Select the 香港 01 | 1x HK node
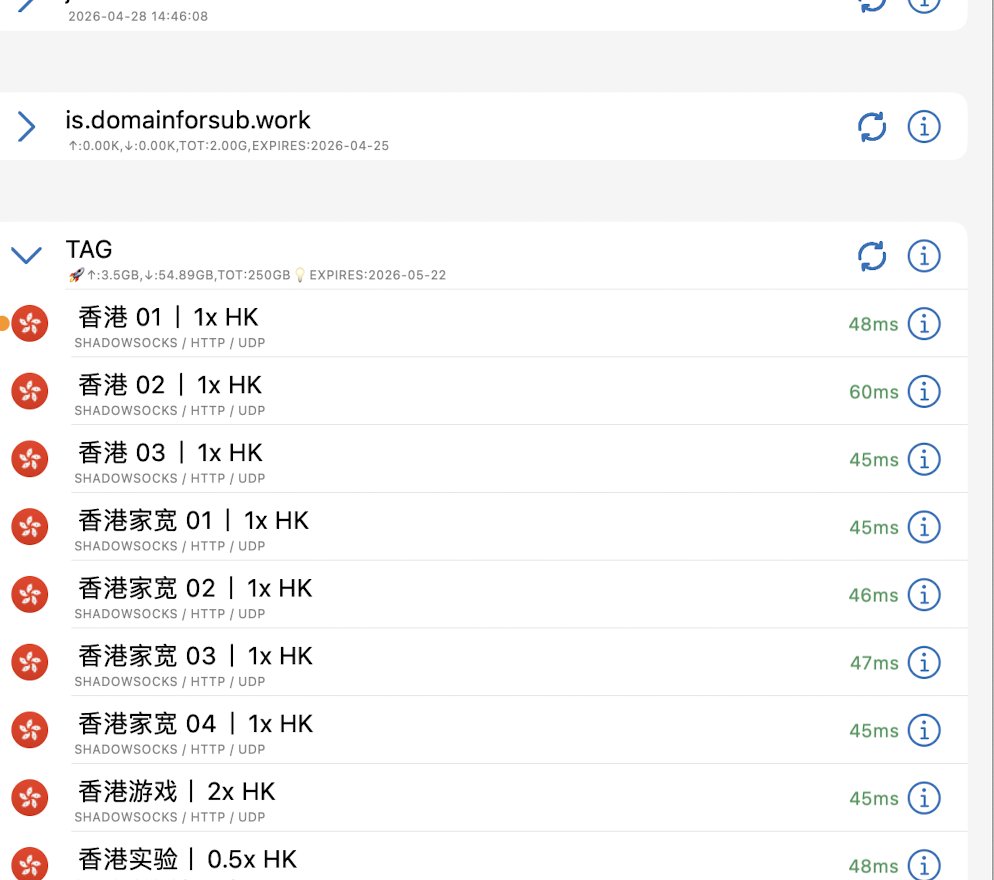The image size is (994, 880). pyautogui.click(x=484, y=323)
